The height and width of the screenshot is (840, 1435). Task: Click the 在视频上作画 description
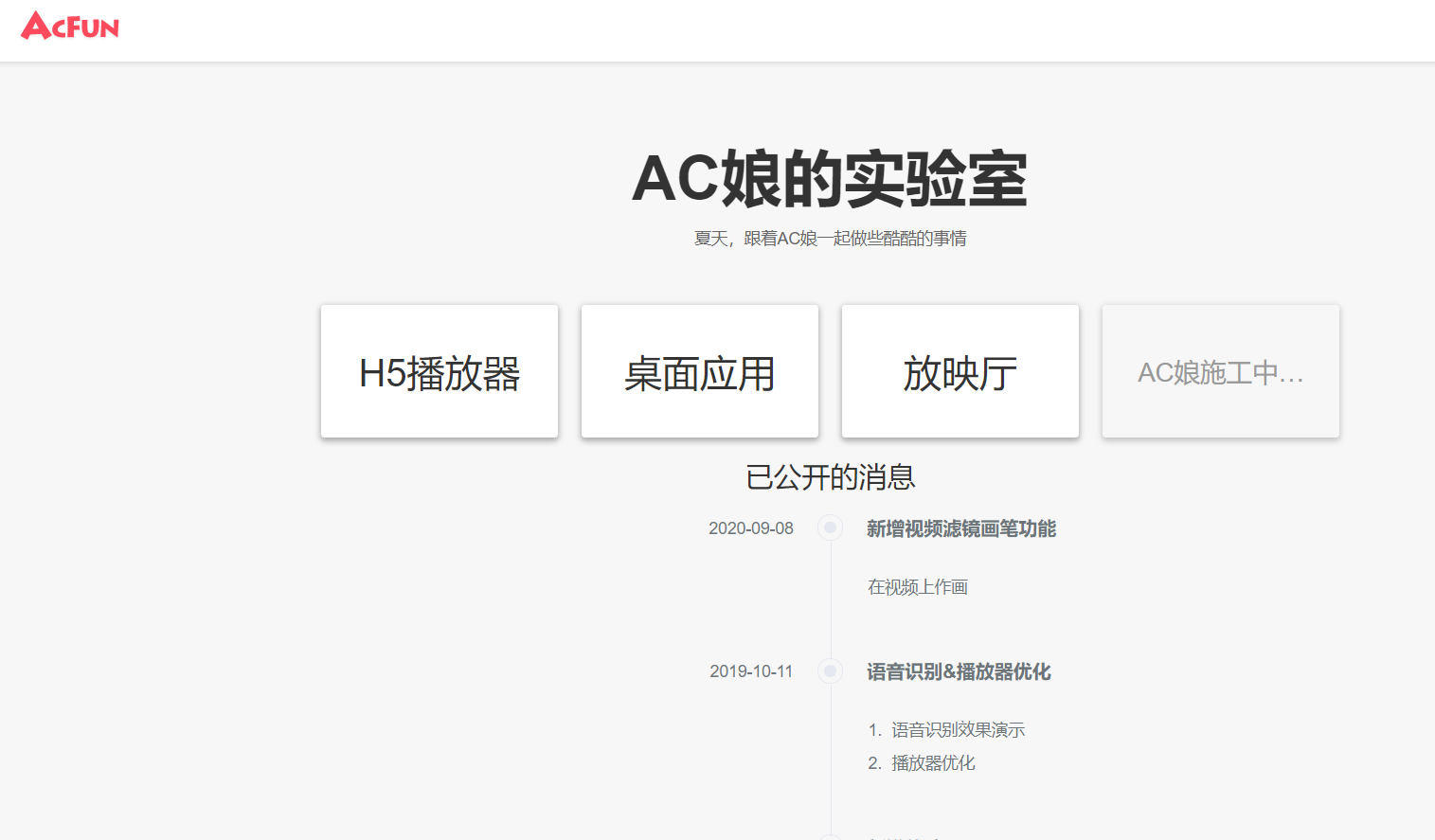pos(918,587)
